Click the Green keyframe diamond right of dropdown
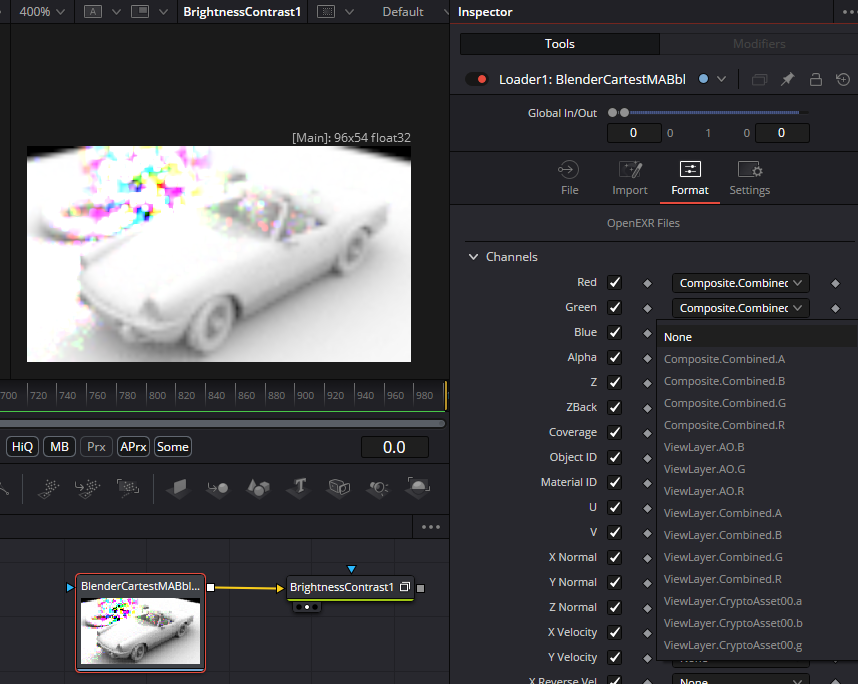The width and height of the screenshot is (858, 684). coord(835,309)
